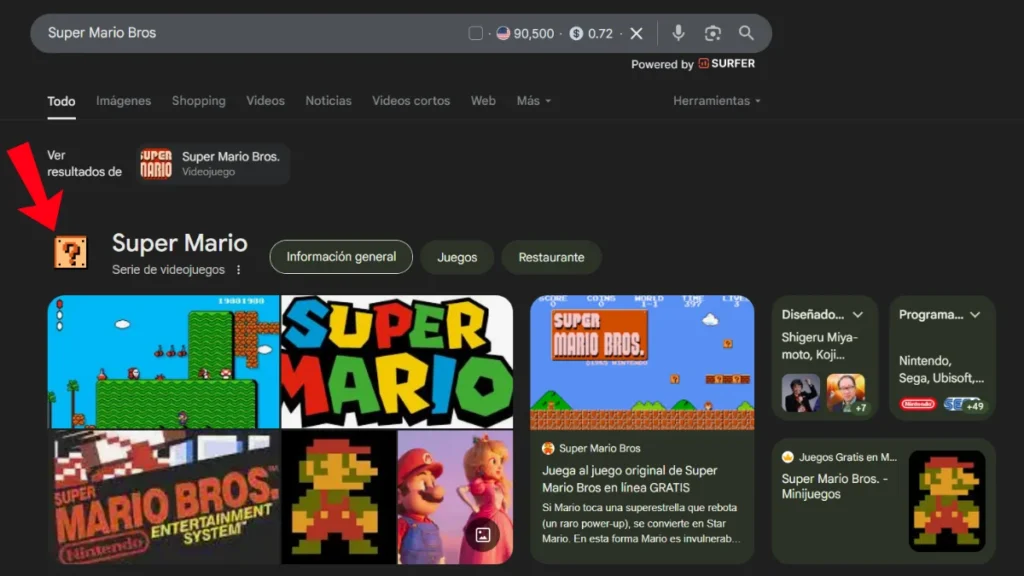Click the Serie de videojuegos subtitle
The width and height of the screenshot is (1024, 576).
pyautogui.click(x=168, y=270)
